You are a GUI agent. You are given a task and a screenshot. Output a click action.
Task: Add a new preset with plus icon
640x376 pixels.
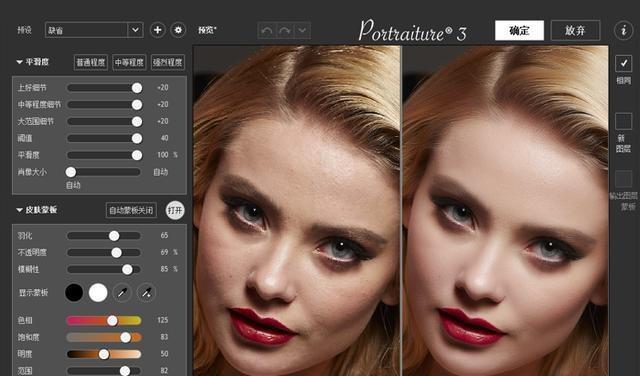[x=158, y=30]
